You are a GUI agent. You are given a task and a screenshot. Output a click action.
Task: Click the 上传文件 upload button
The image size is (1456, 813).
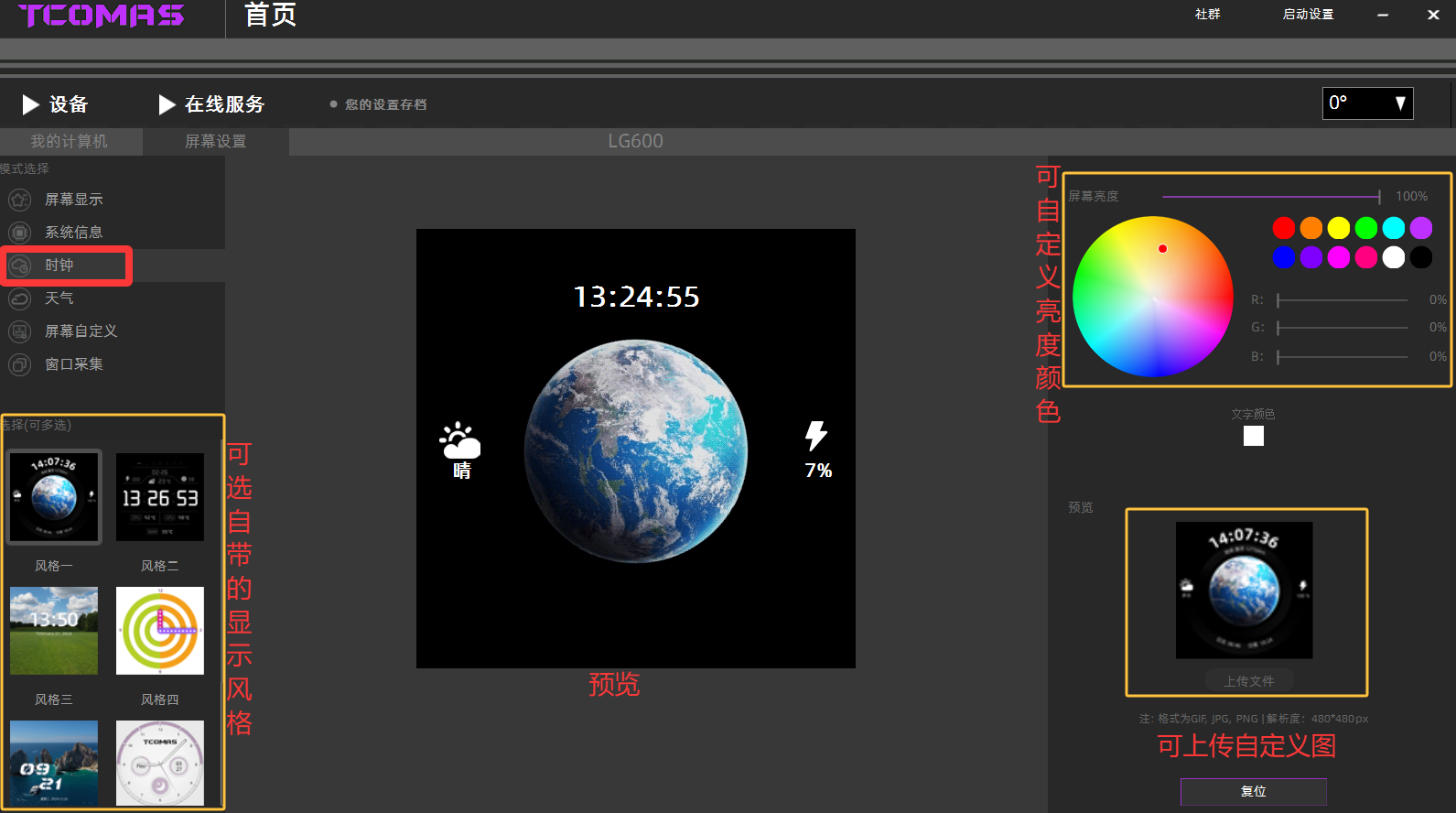pyautogui.click(x=1248, y=681)
